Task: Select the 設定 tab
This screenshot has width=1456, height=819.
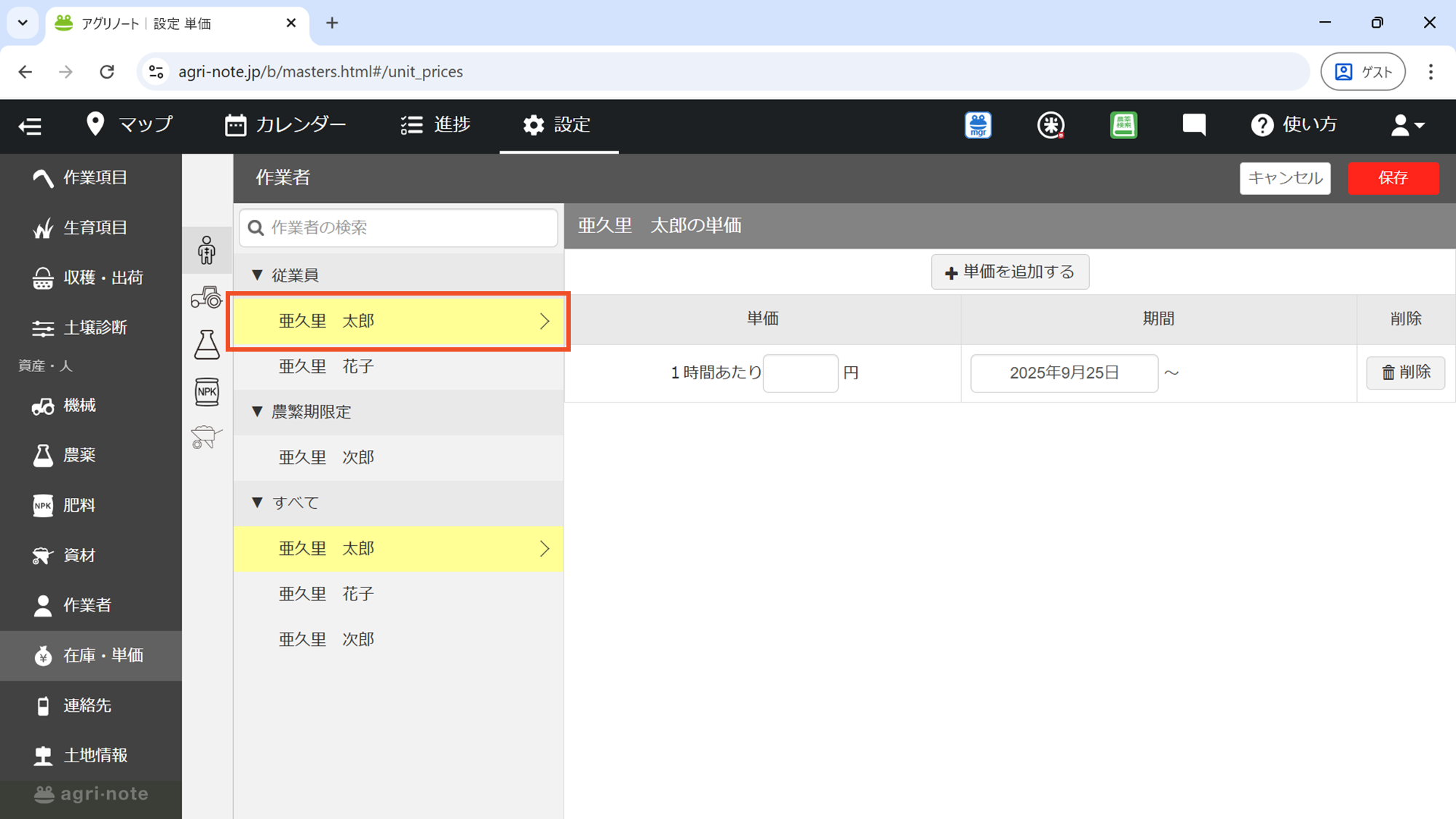Action: (558, 124)
